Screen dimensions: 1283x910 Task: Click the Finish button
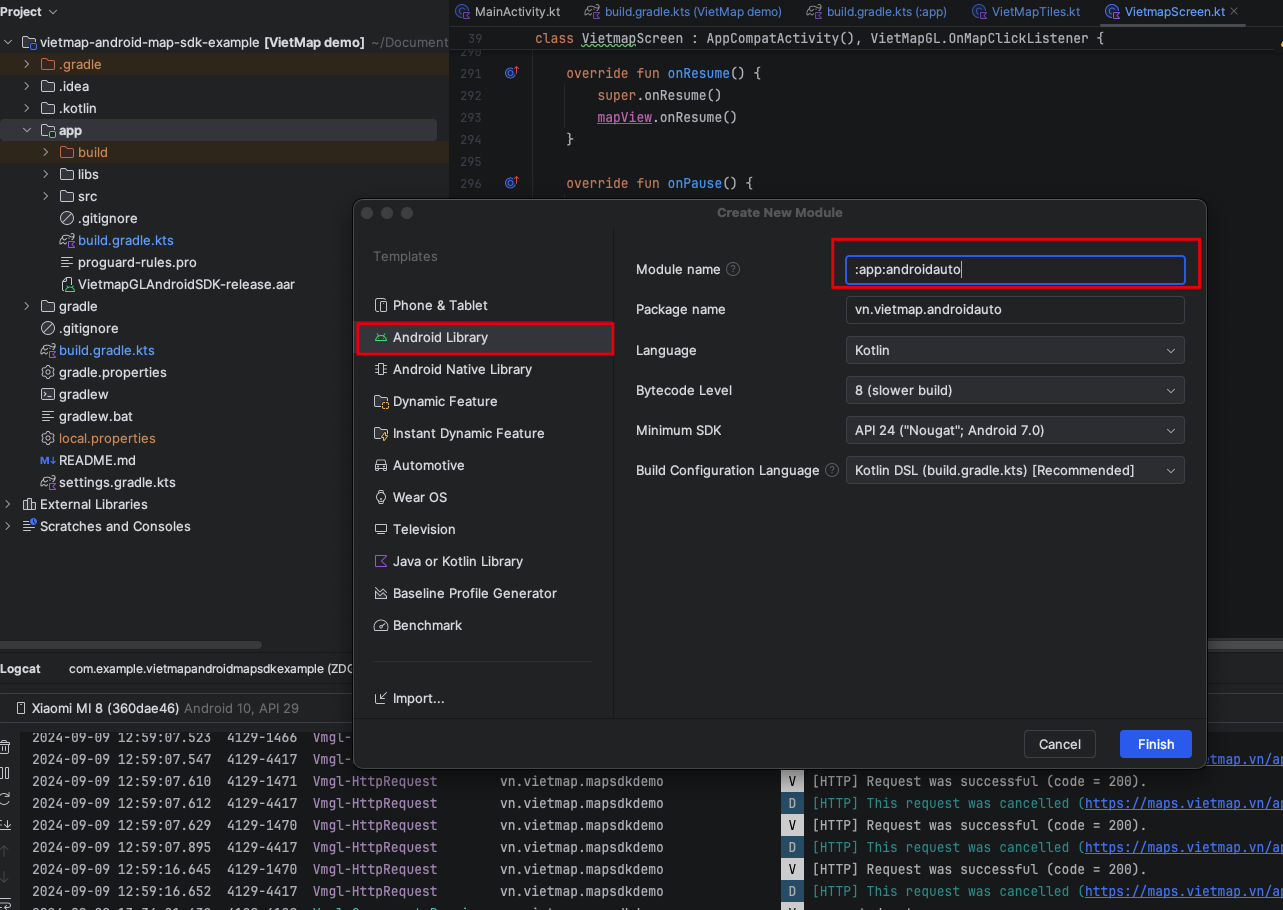coord(1156,744)
